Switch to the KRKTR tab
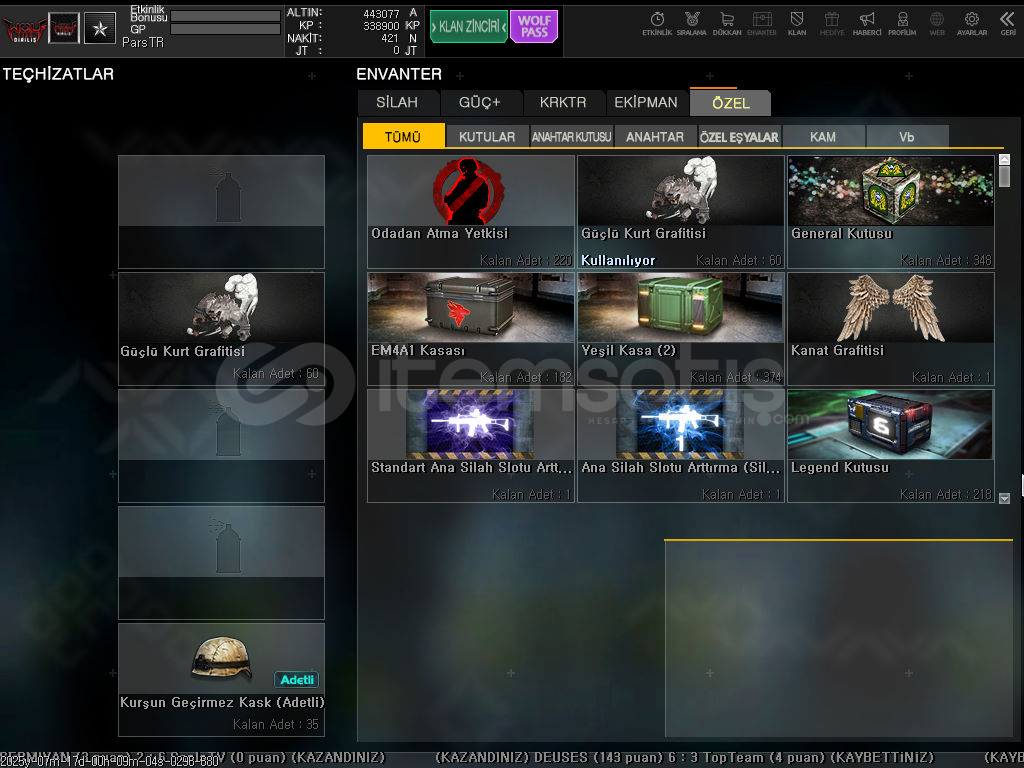Screen dimensions: 1024x768 tap(563, 103)
